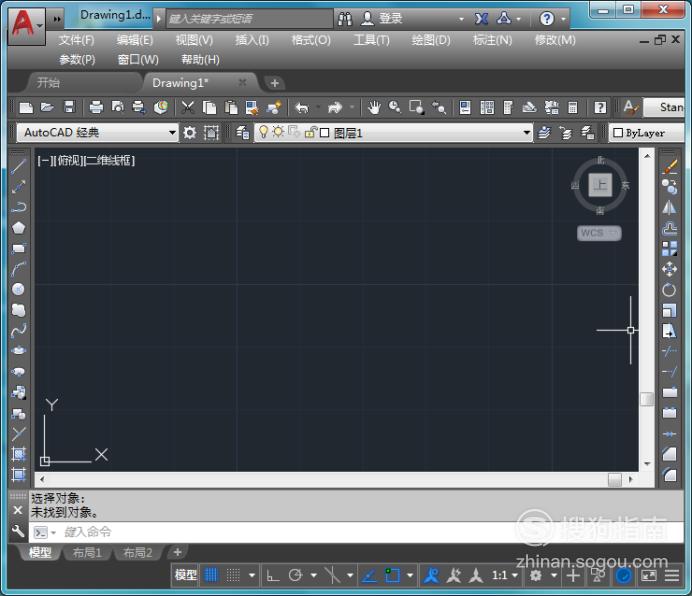Click the Plot print icon
Screen dimensions: 692x596
pyautogui.click(x=96, y=107)
